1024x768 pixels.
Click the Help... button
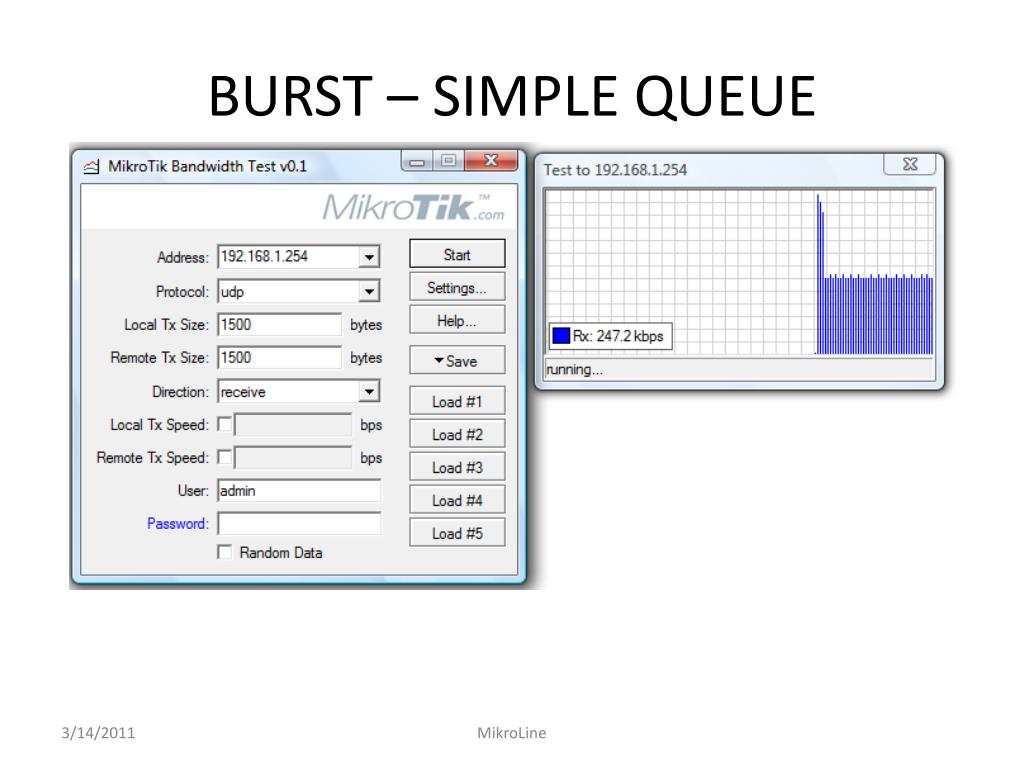(x=457, y=321)
